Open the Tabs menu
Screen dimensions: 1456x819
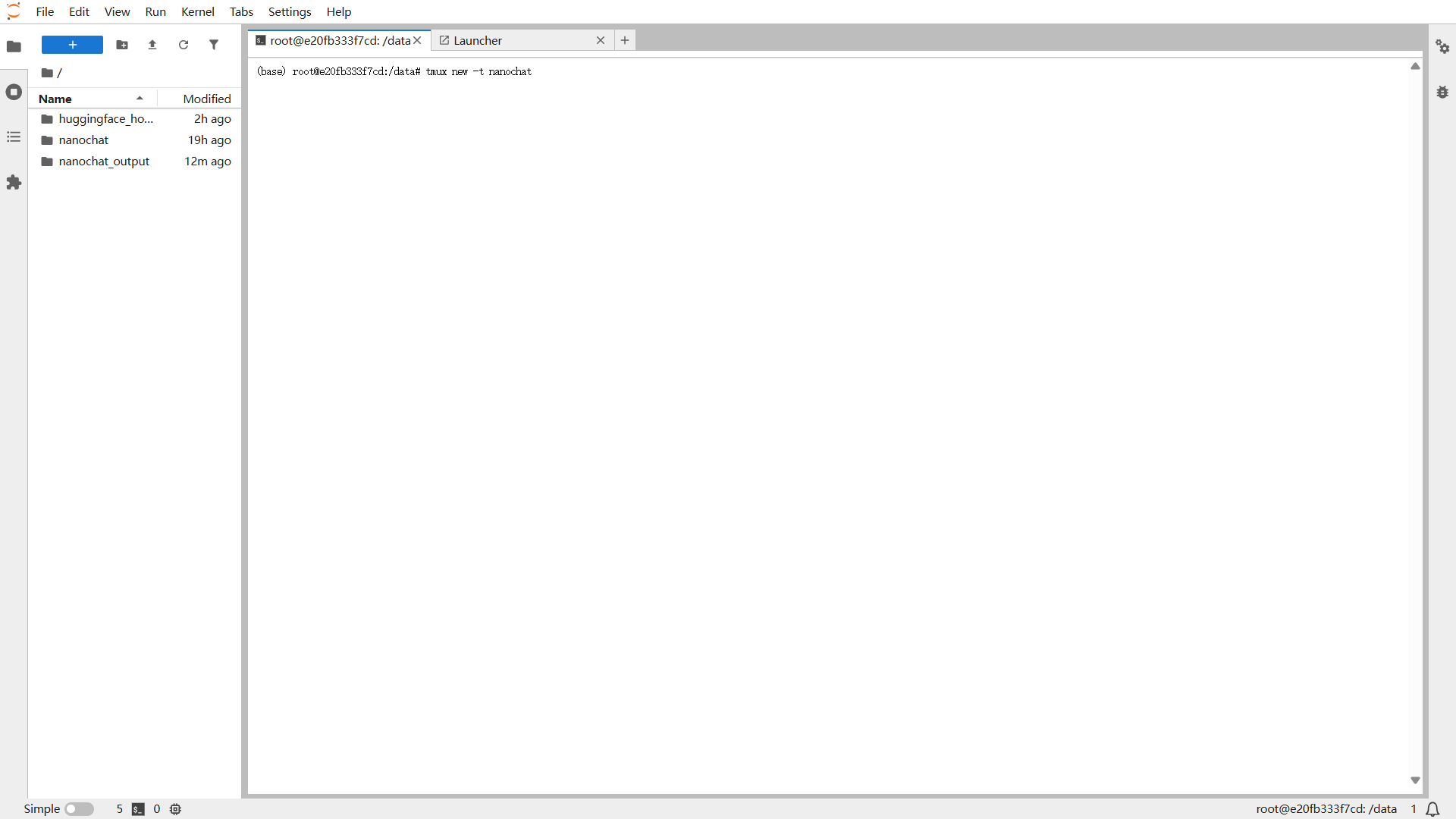(241, 11)
